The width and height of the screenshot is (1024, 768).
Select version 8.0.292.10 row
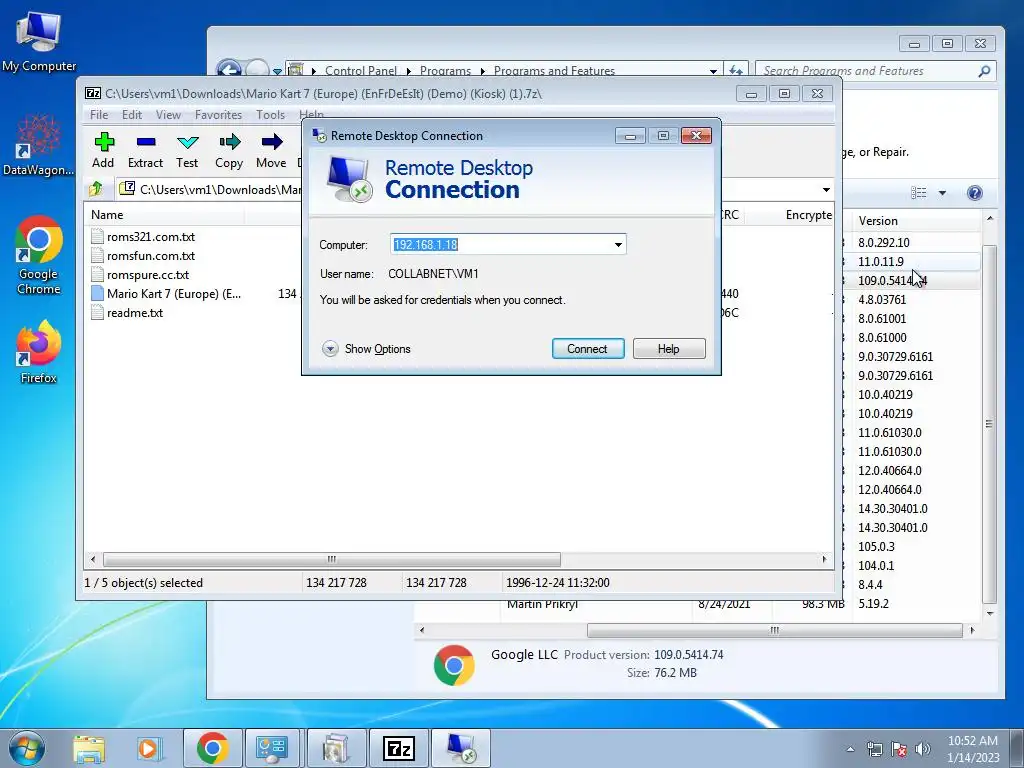[916, 242]
